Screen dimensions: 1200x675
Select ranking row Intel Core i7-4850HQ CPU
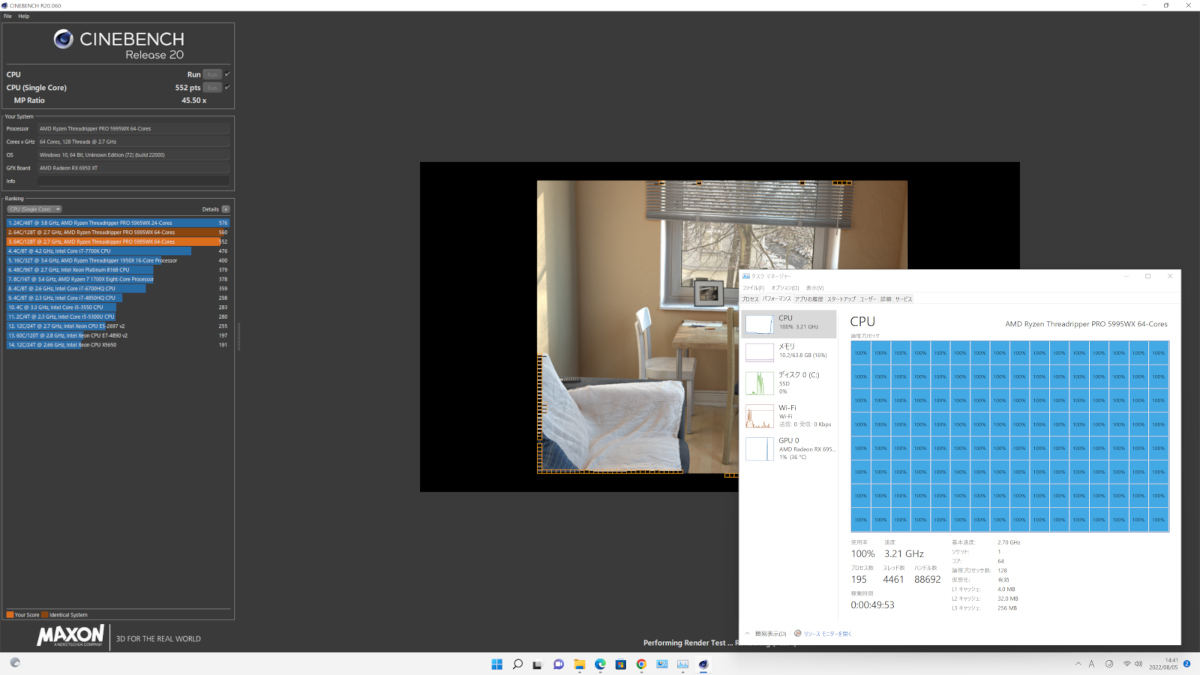[118, 297]
